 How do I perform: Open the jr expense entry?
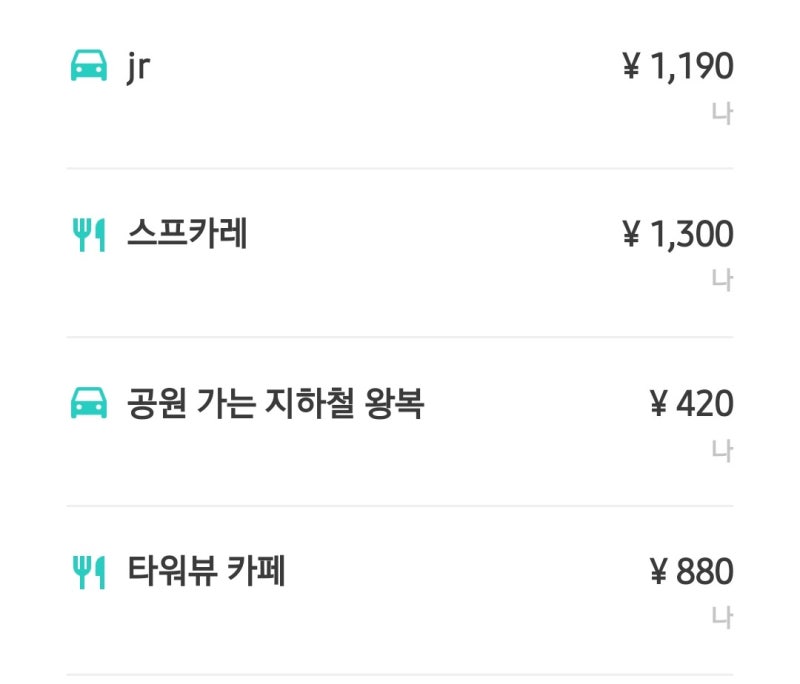click(x=400, y=84)
